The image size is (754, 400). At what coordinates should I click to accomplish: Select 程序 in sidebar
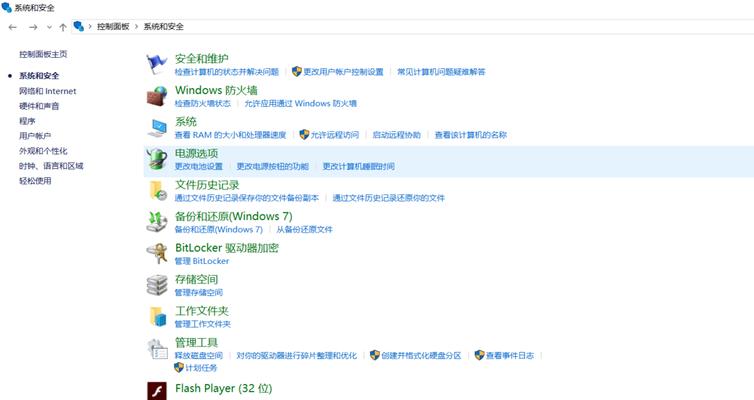27,121
